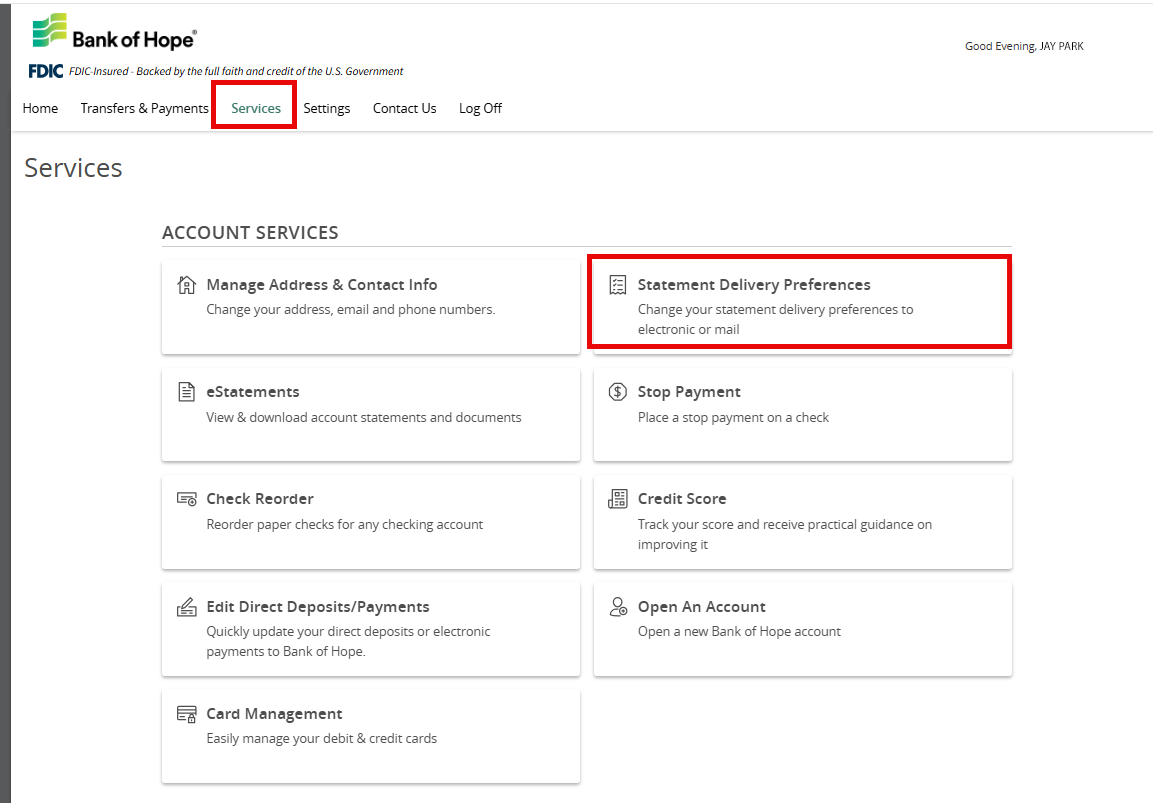Go to the Home menu
Image resolution: width=1153 pixels, height=803 pixels.
click(40, 108)
